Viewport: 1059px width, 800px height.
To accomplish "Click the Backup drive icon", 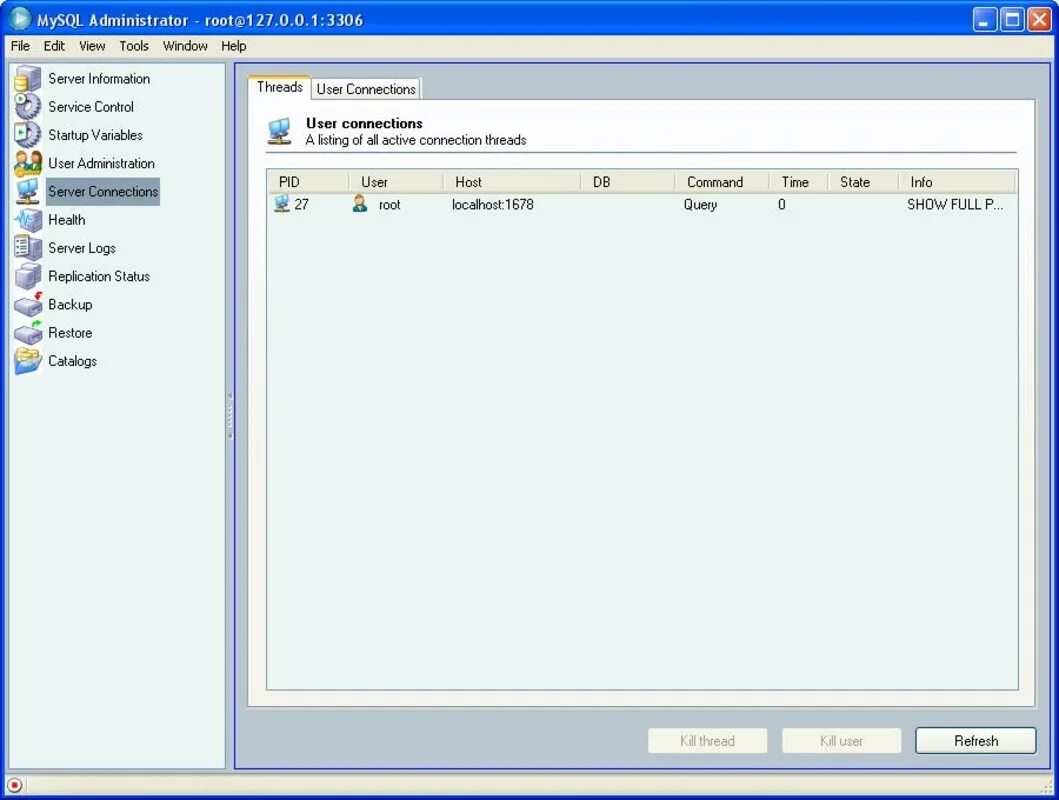I will (28, 304).
